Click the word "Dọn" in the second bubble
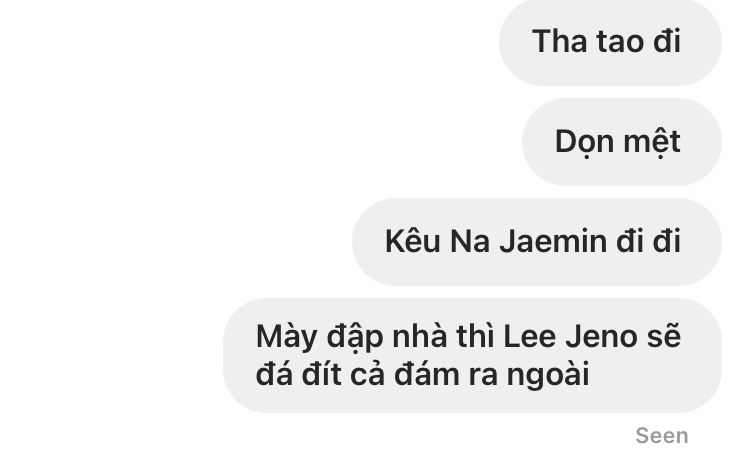 582,143
